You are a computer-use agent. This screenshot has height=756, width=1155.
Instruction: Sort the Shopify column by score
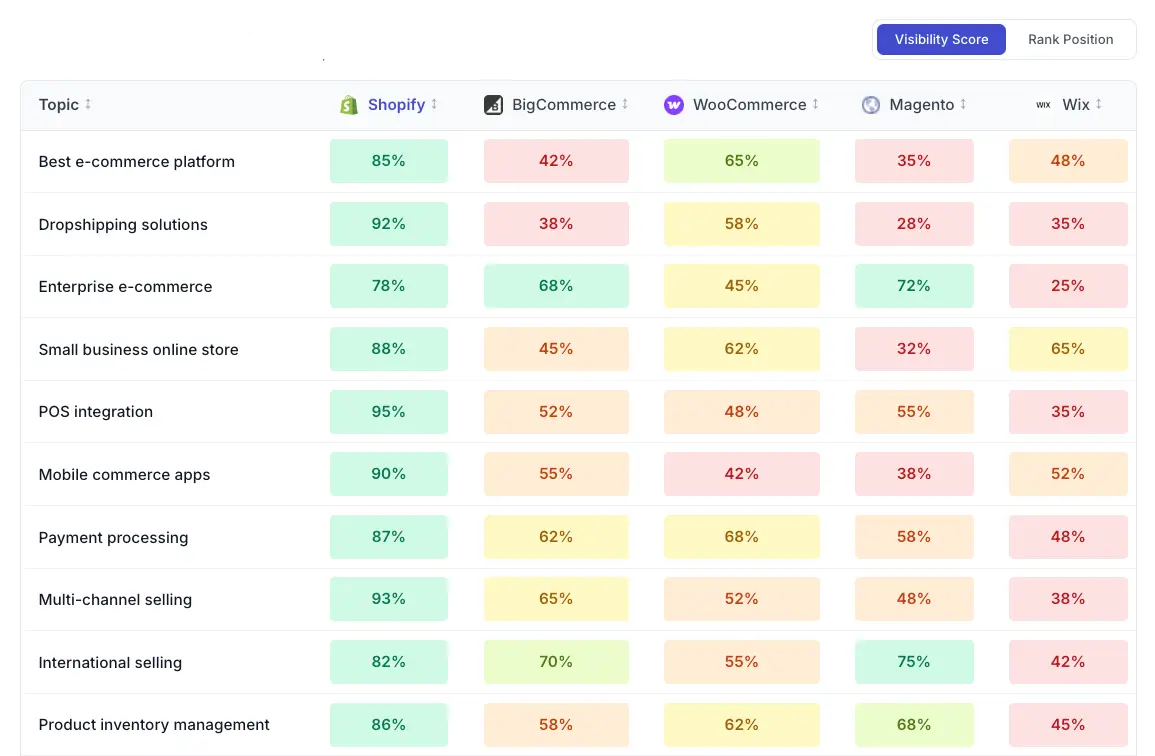coord(433,104)
